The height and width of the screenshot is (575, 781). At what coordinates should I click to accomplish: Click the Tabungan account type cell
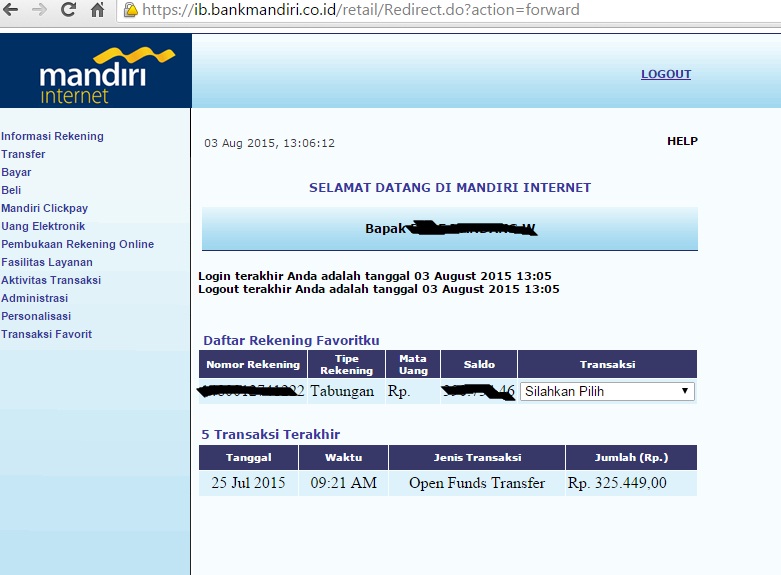[347, 391]
